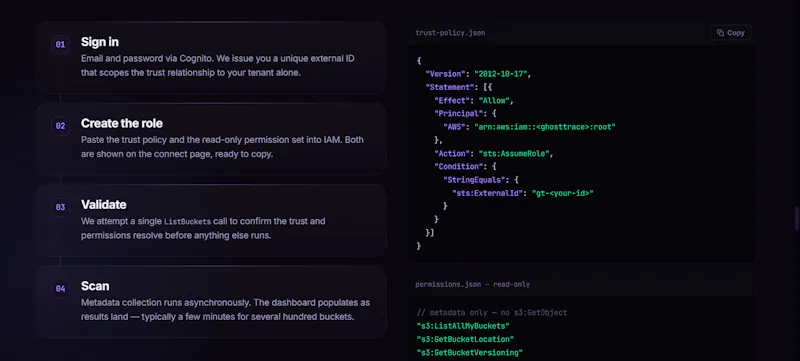Viewport: 800px width, 361px height.
Task: Click the copy icon beside Copy
Action: (720, 33)
